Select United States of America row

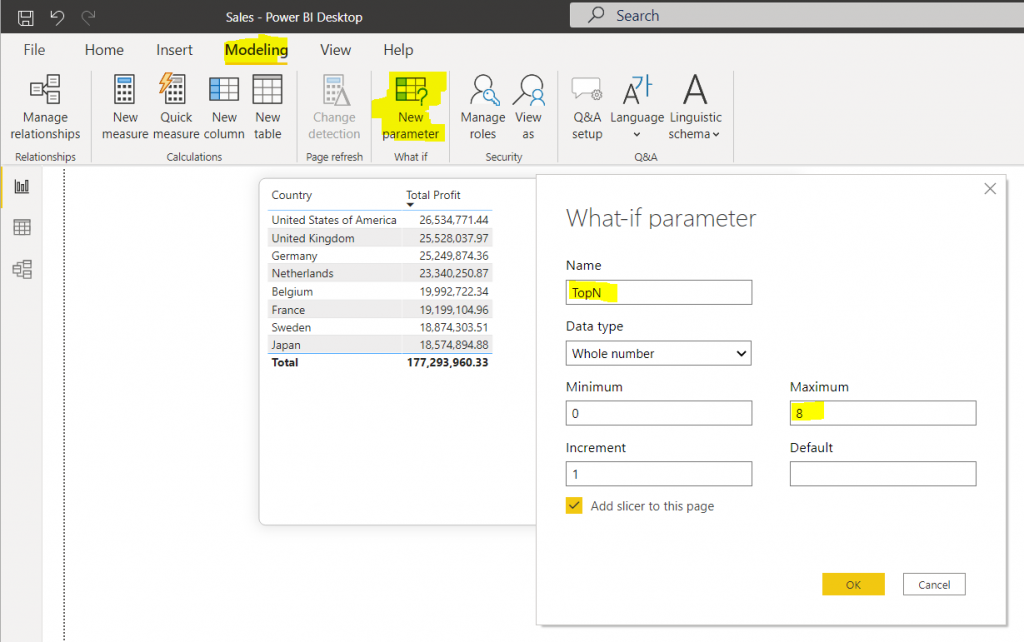coord(379,220)
